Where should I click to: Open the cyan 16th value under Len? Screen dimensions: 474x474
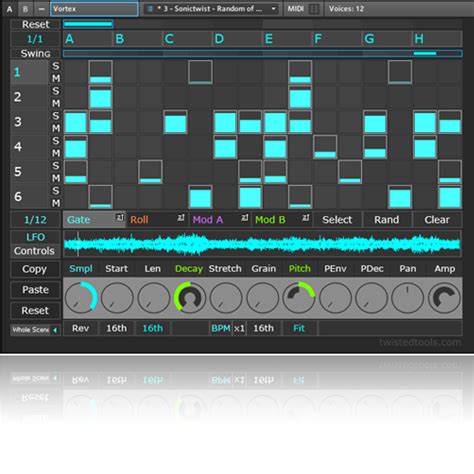(x=153, y=328)
